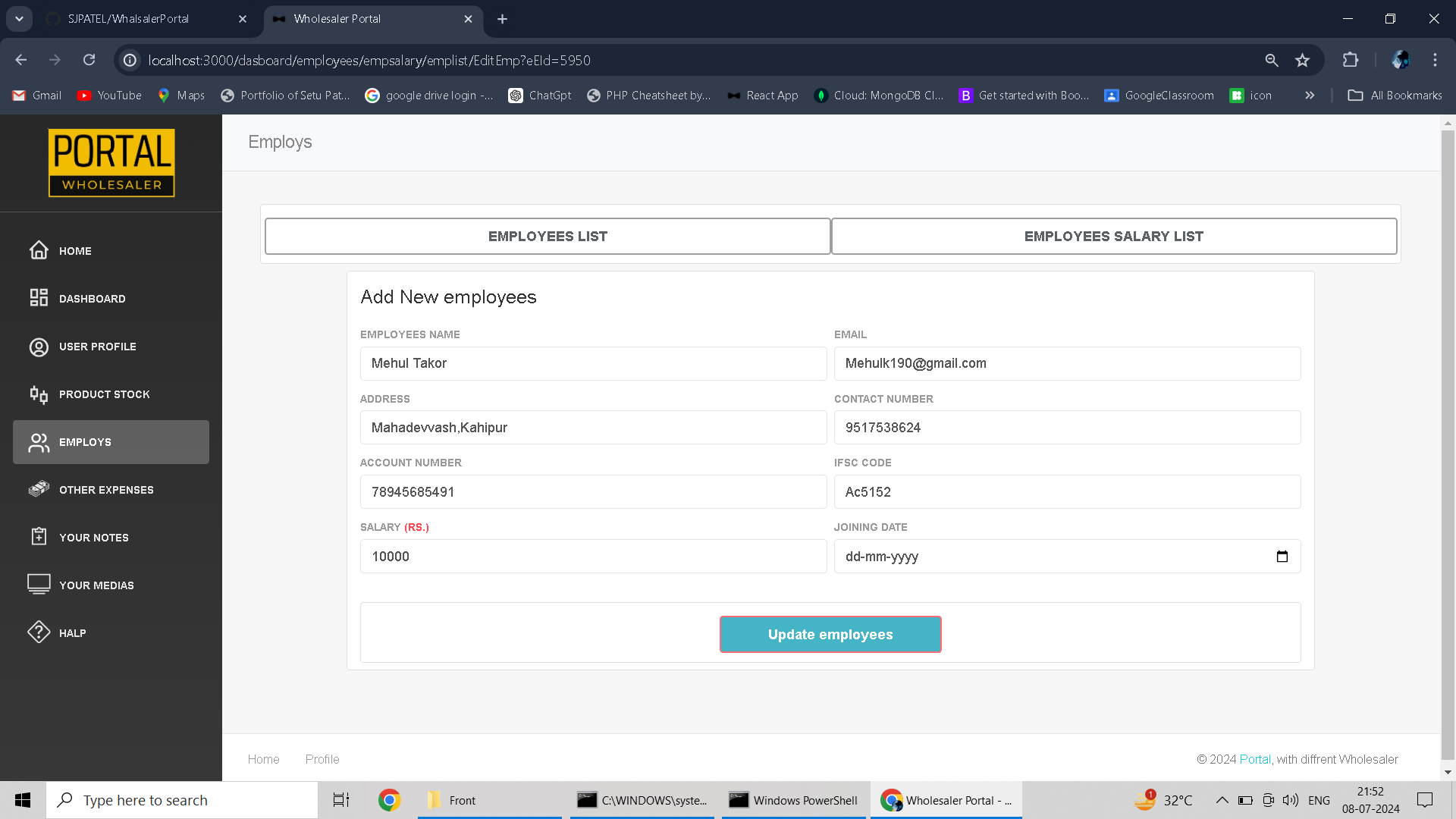Image resolution: width=1456 pixels, height=819 pixels.
Task: Bookmark this page with star icon
Action: (x=1302, y=61)
